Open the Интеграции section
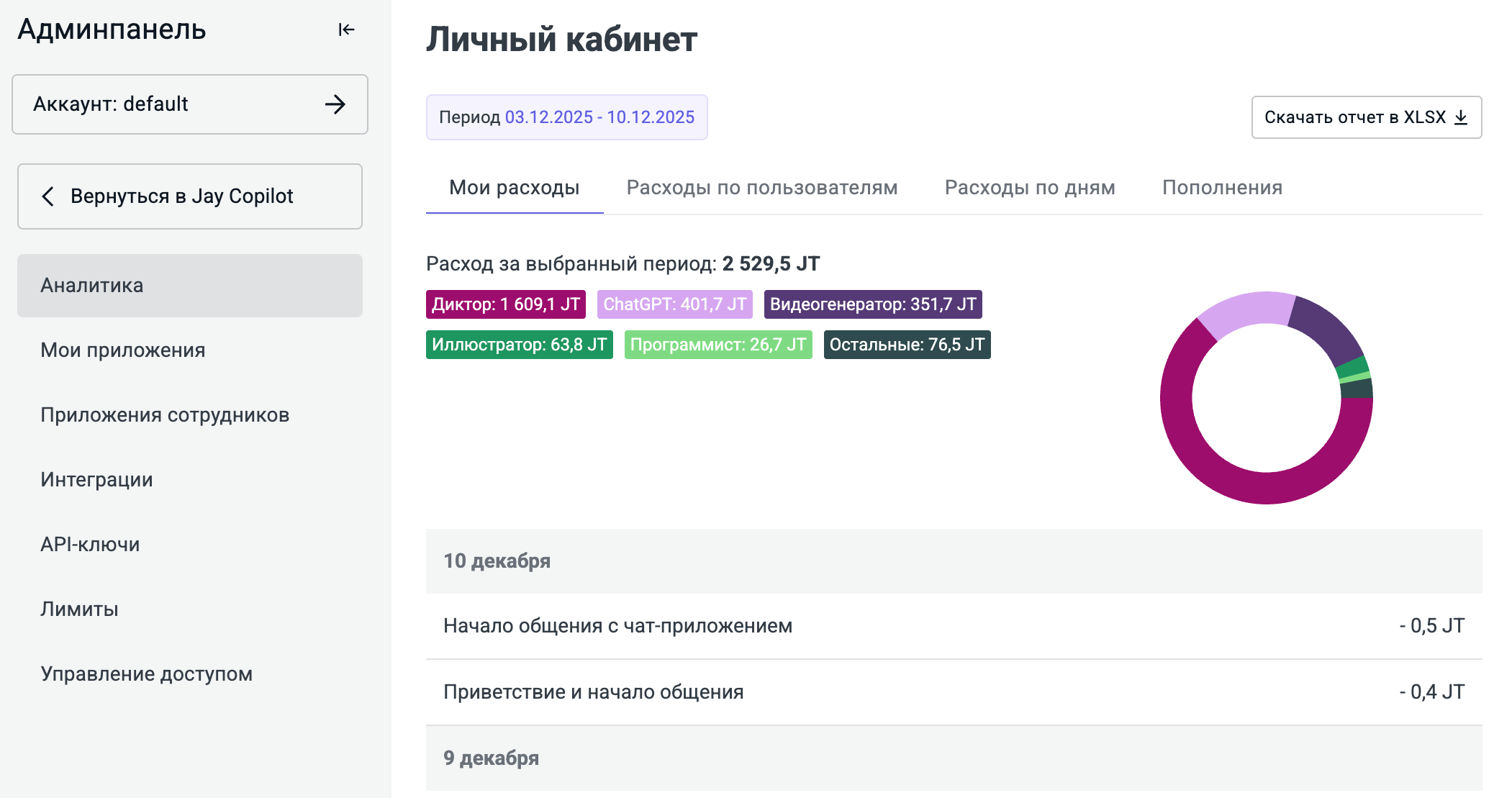This screenshot has height=798, width=1512. [96, 480]
